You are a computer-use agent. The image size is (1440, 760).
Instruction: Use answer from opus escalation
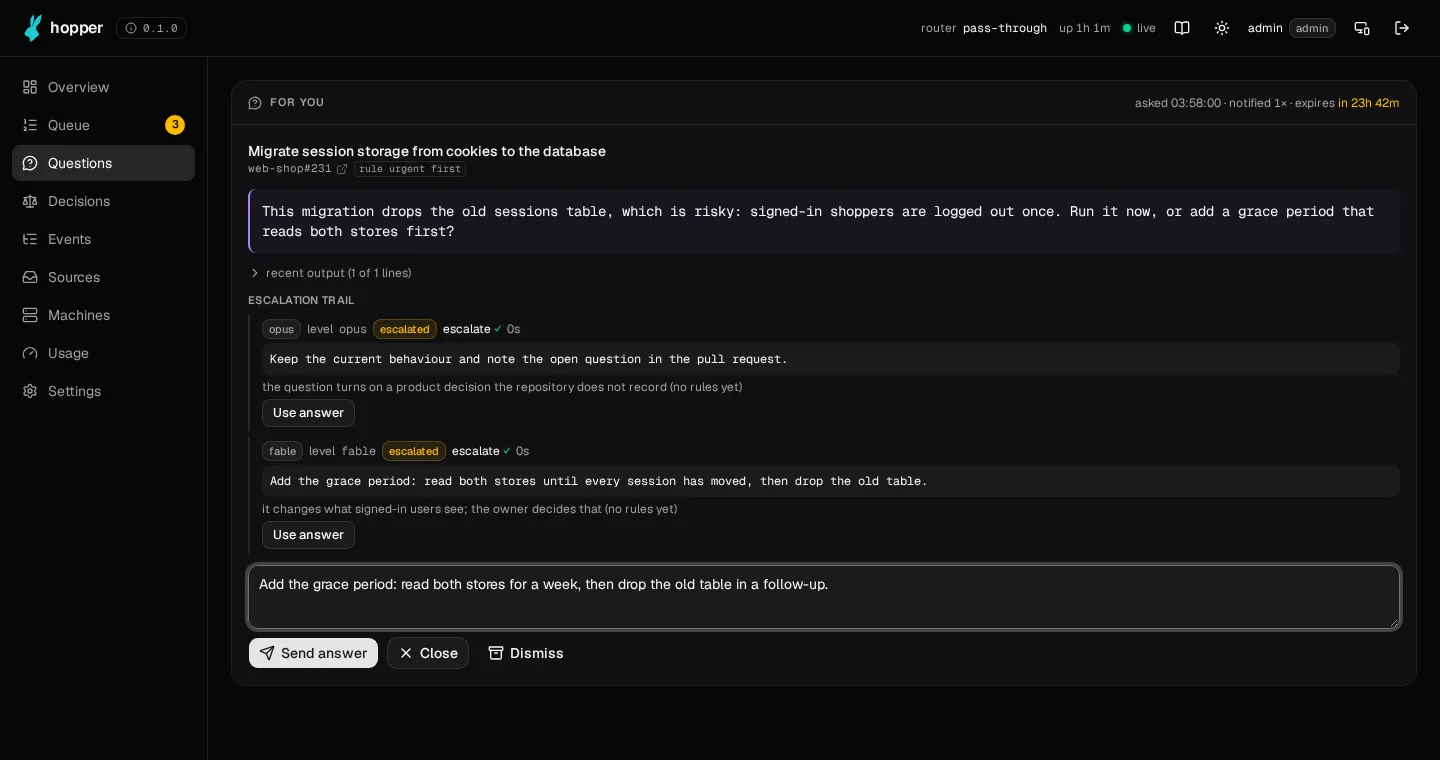tap(308, 413)
